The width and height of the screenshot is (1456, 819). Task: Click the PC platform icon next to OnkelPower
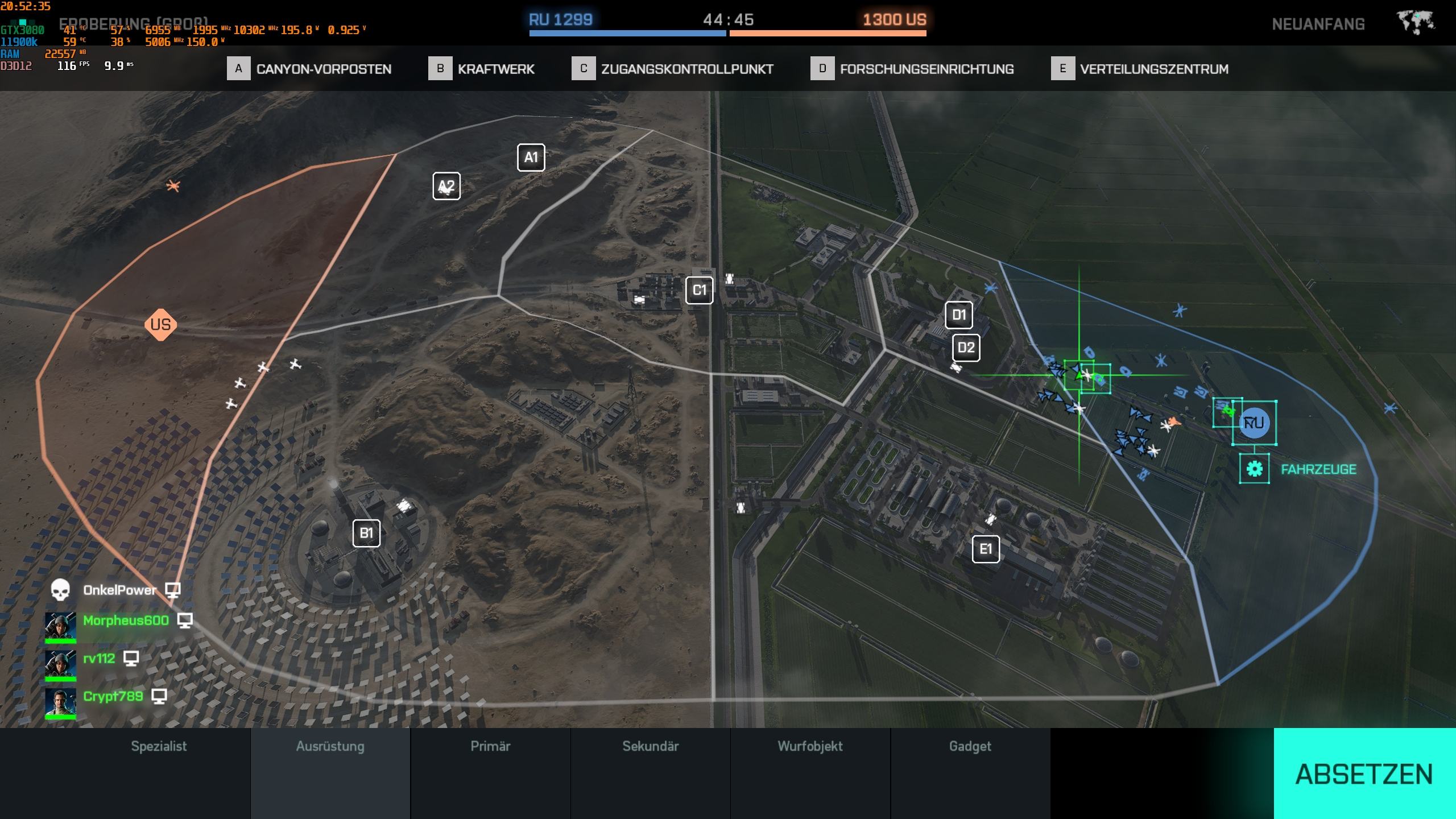click(173, 590)
